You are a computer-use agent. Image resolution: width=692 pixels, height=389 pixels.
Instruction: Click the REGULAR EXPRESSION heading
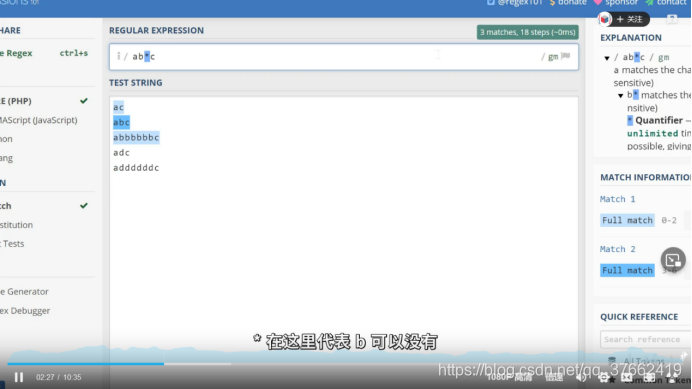(x=156, y=30)
